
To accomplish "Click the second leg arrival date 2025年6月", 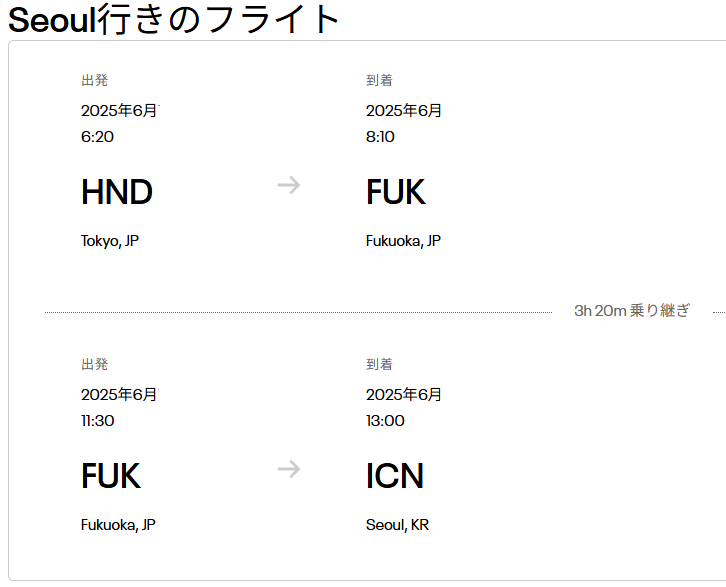I will (404, 395).
